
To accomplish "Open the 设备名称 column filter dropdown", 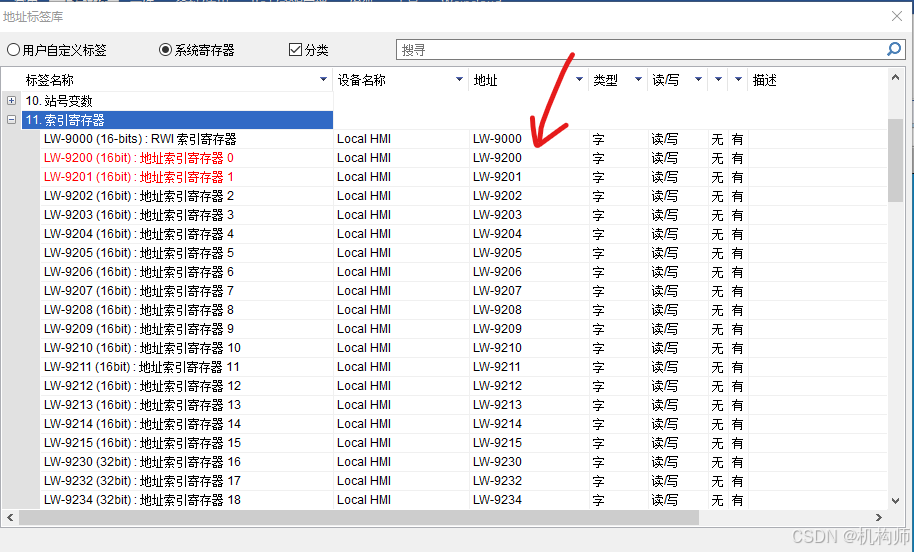I will 459,79.
